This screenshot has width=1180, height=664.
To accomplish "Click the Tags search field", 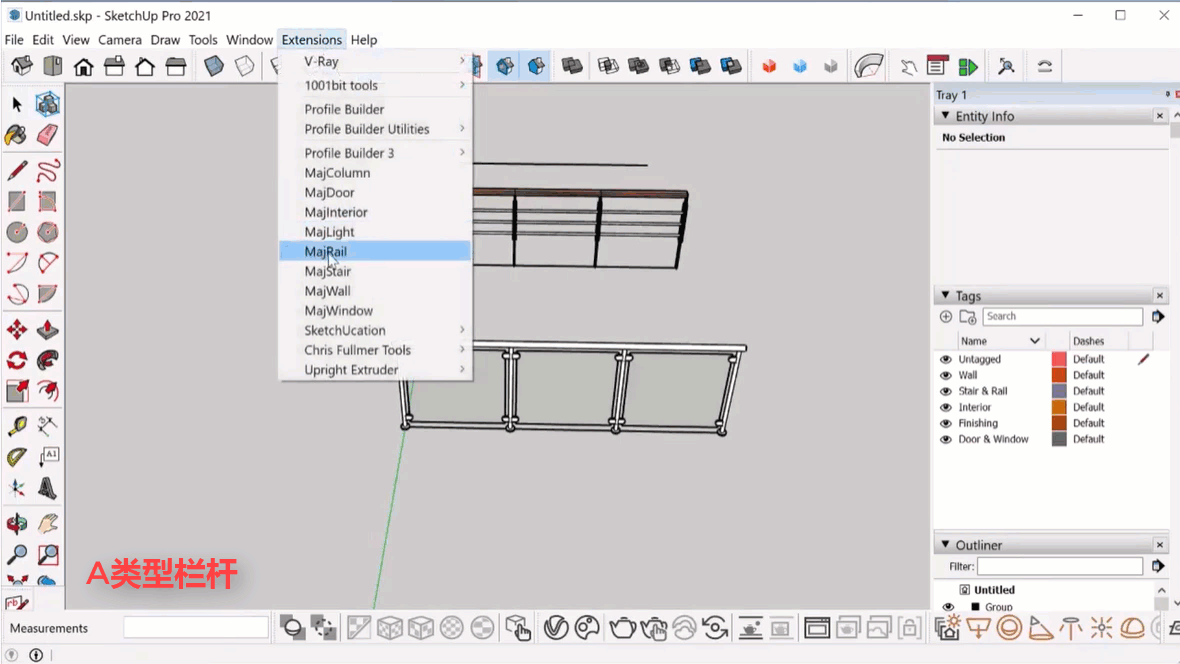I will pos(1062,316).
